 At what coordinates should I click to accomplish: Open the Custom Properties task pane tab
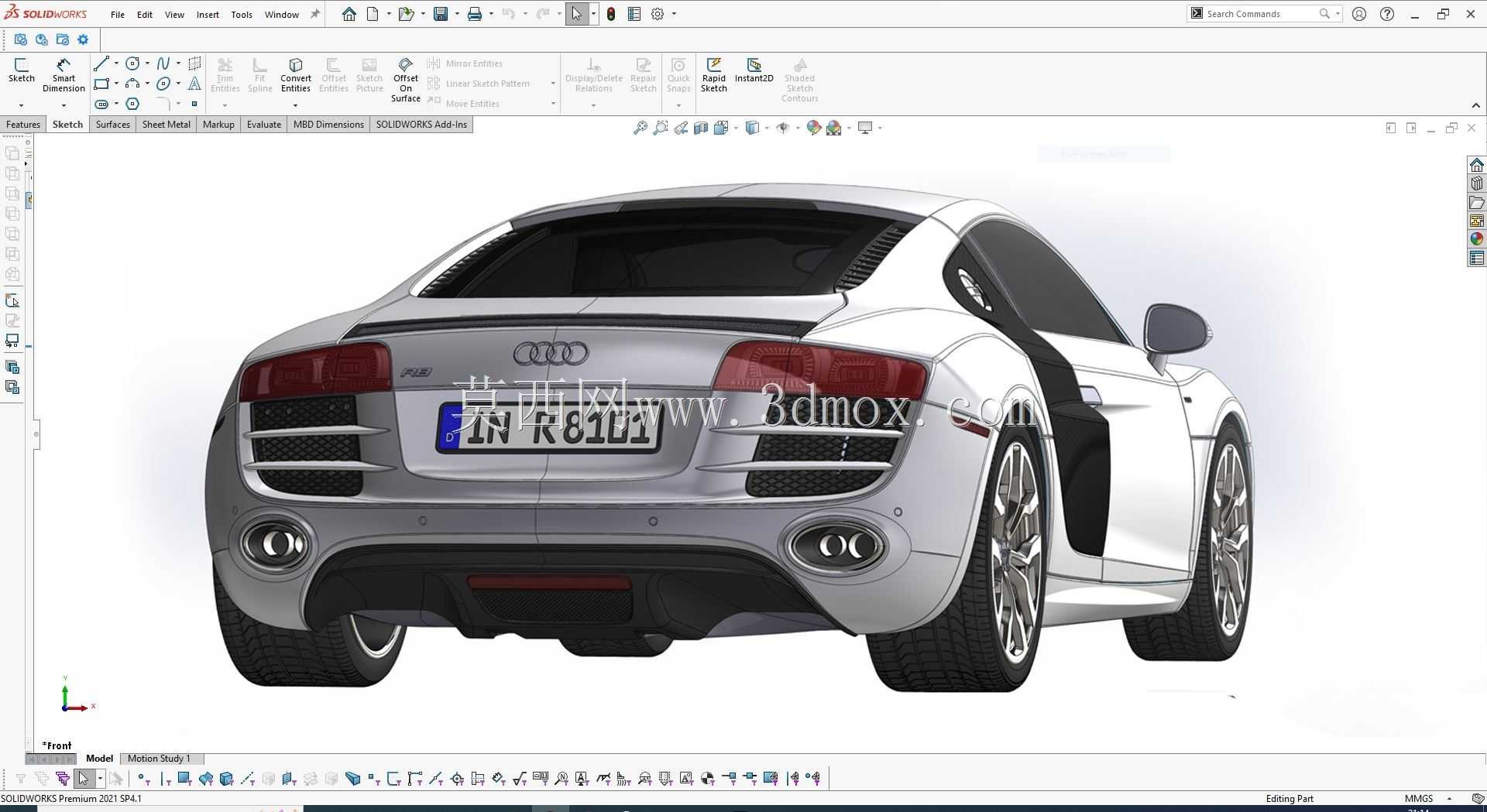click(1477, 258)
